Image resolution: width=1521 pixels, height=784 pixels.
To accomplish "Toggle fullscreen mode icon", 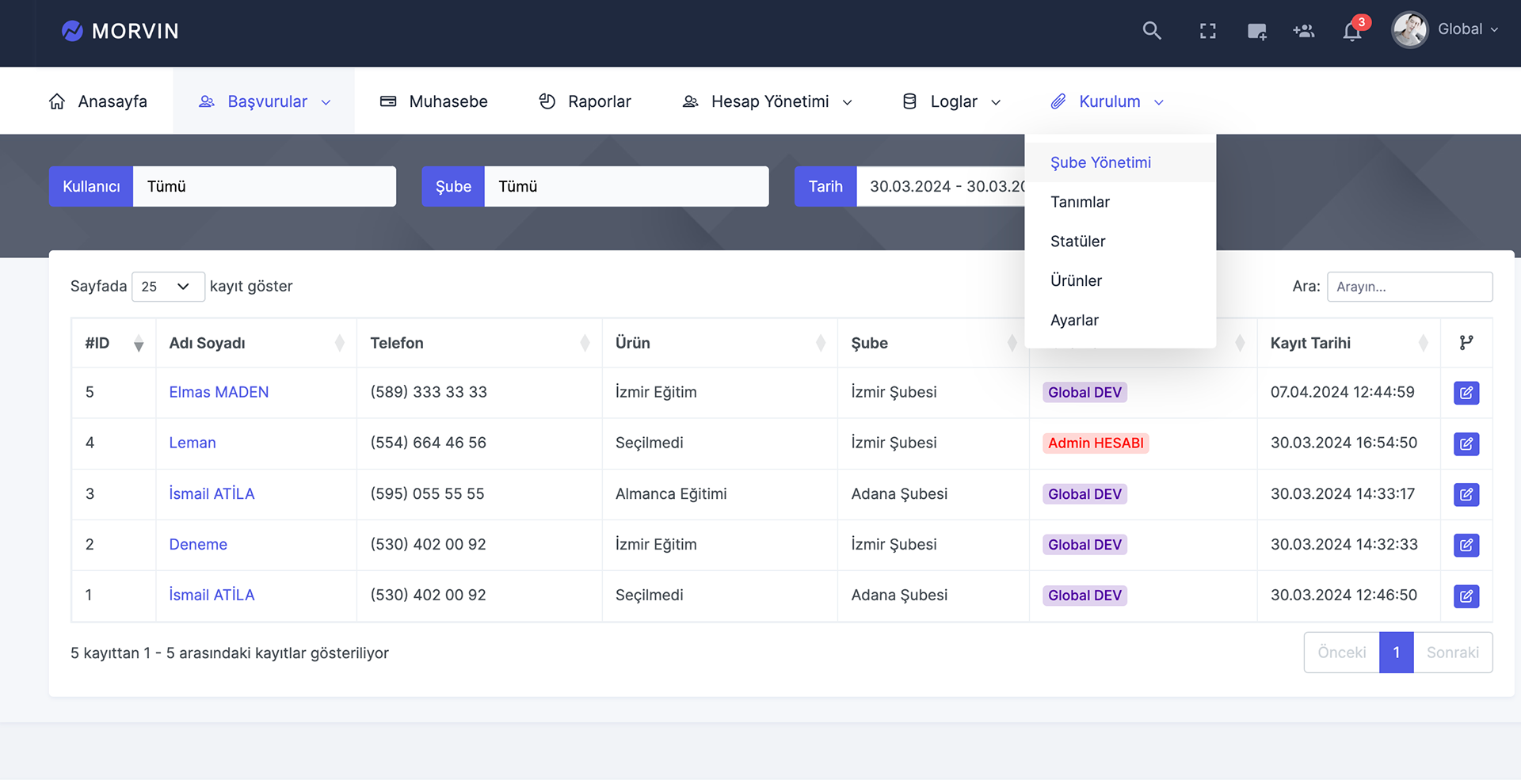I will [1207, 31].
